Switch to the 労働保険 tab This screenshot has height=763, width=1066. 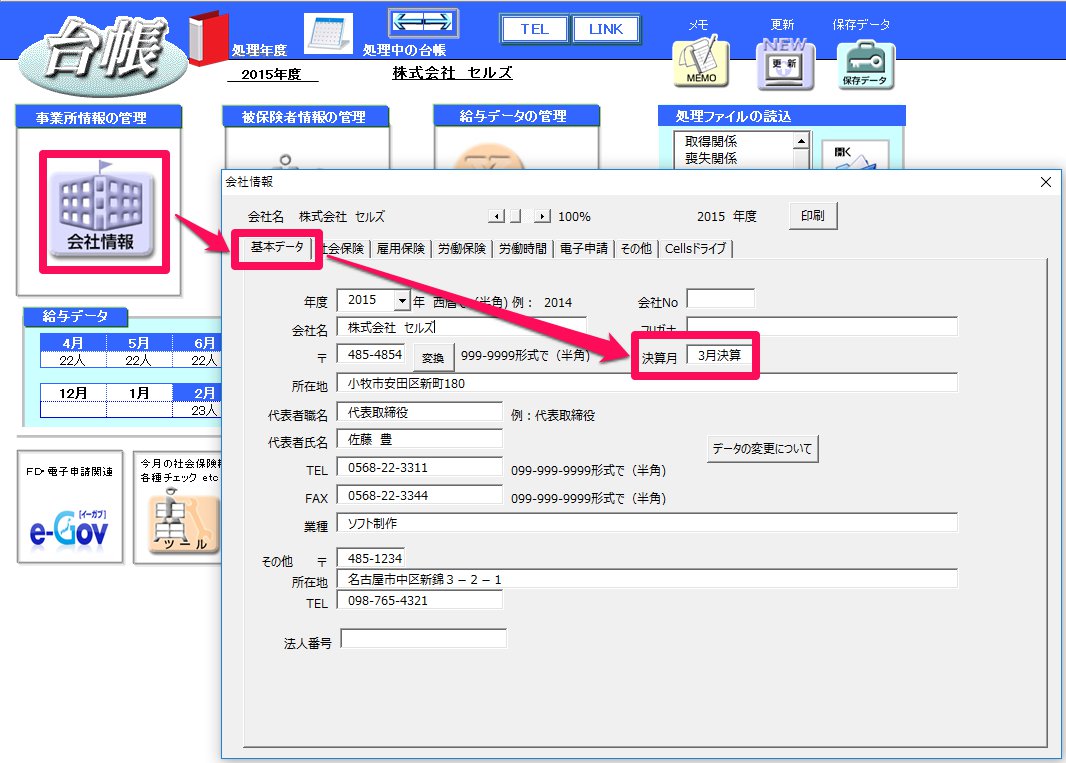tap(462, 249)
